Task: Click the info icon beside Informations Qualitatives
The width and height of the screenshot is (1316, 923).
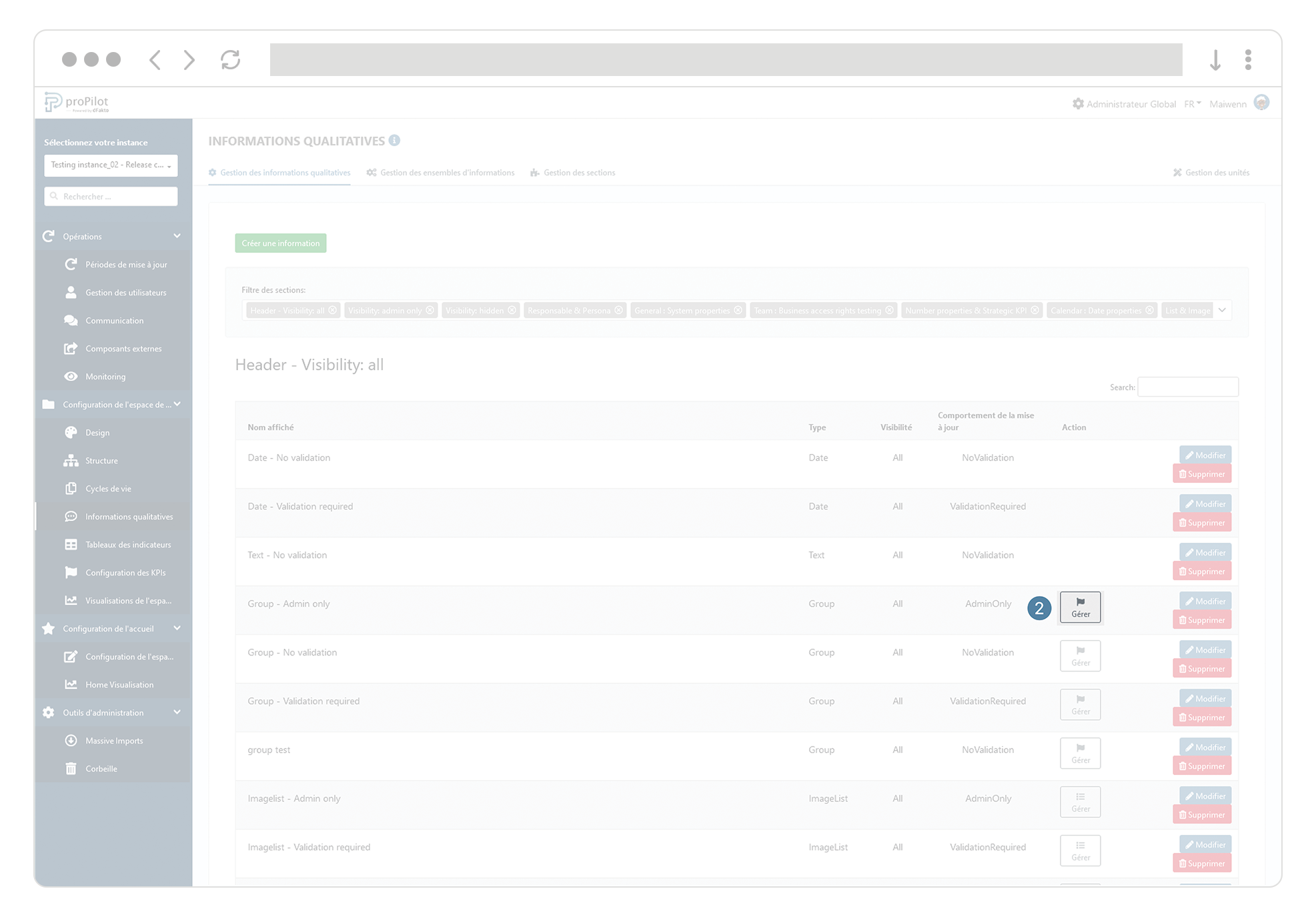Action: [x=394, y=140]
